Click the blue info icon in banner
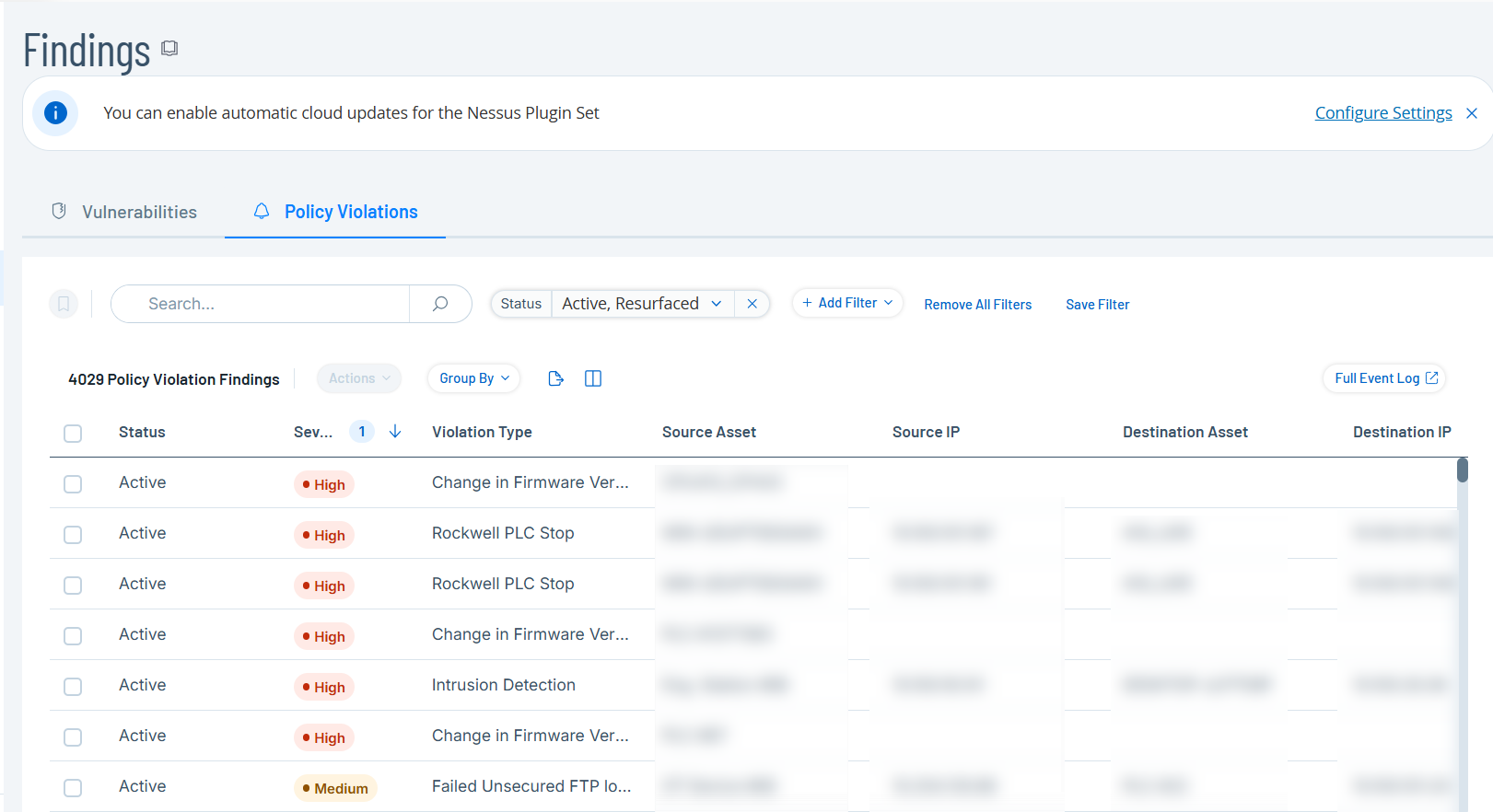This screenshot has height=812, width=1493. point(55,113)
